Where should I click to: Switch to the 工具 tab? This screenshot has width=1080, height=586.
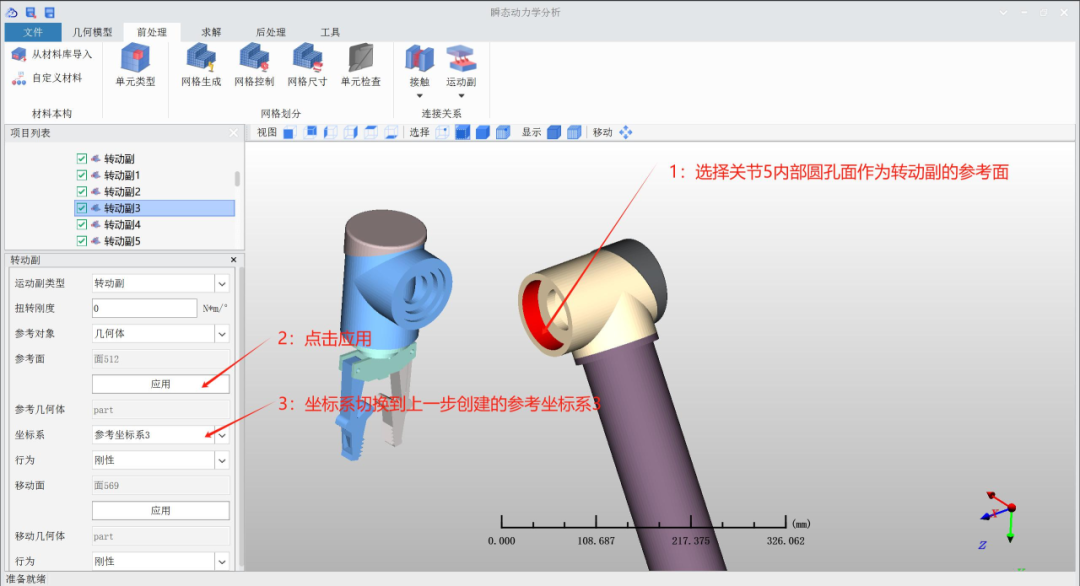(x=330, y=32)
